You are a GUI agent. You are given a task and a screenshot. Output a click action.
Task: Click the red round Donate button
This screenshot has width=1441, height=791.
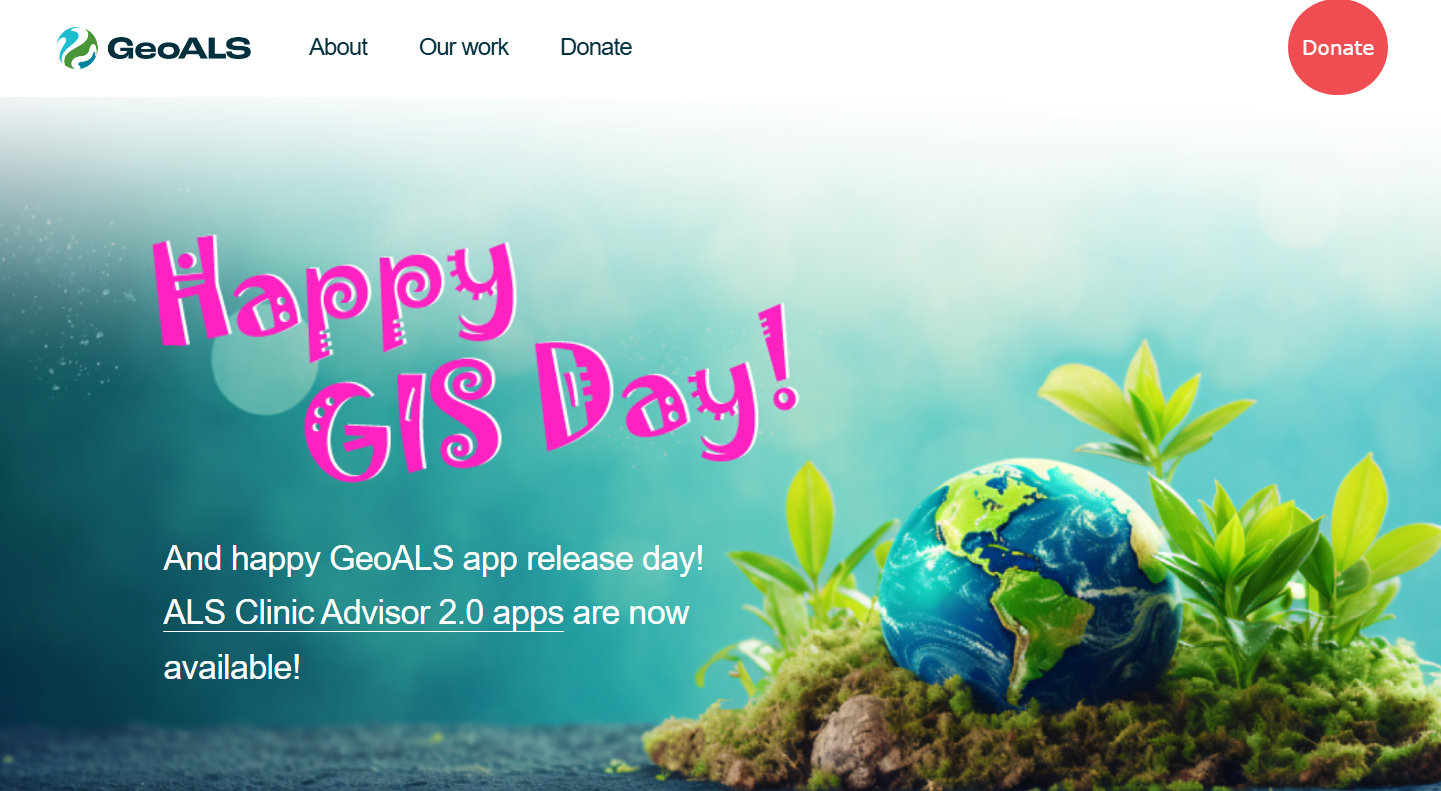[x=1338, y=47]
